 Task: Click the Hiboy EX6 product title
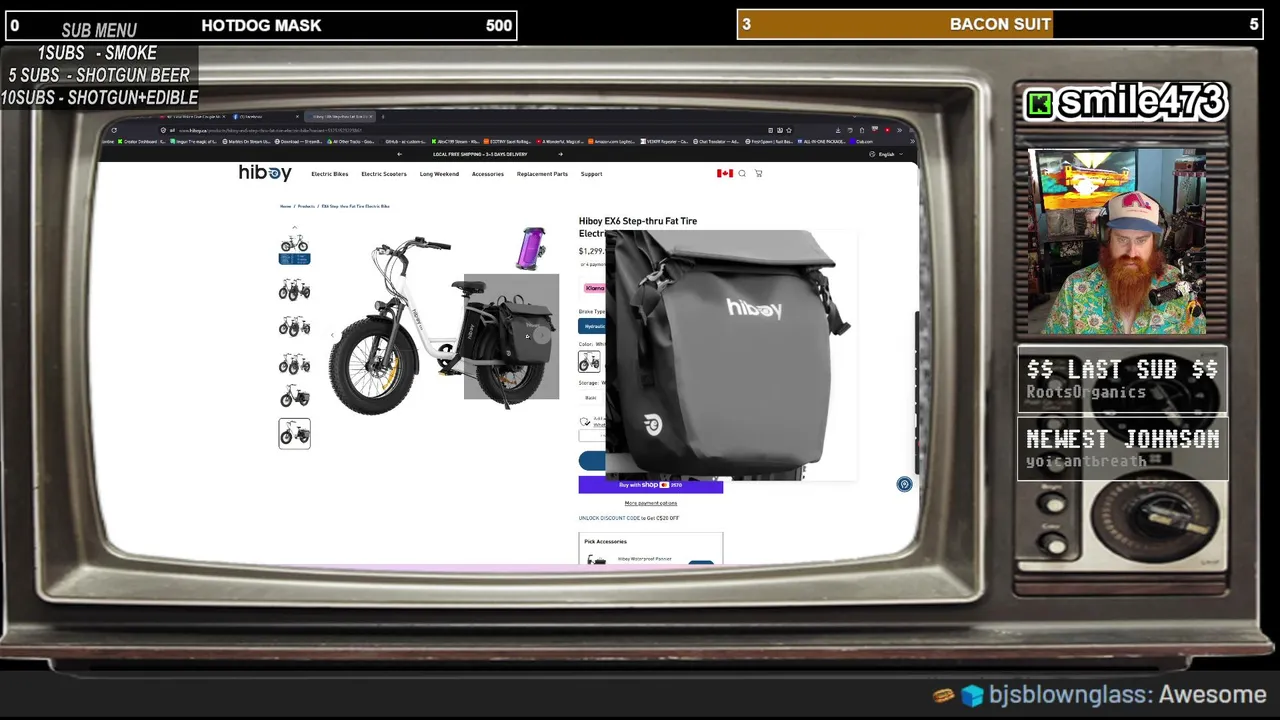click(637, 226)
